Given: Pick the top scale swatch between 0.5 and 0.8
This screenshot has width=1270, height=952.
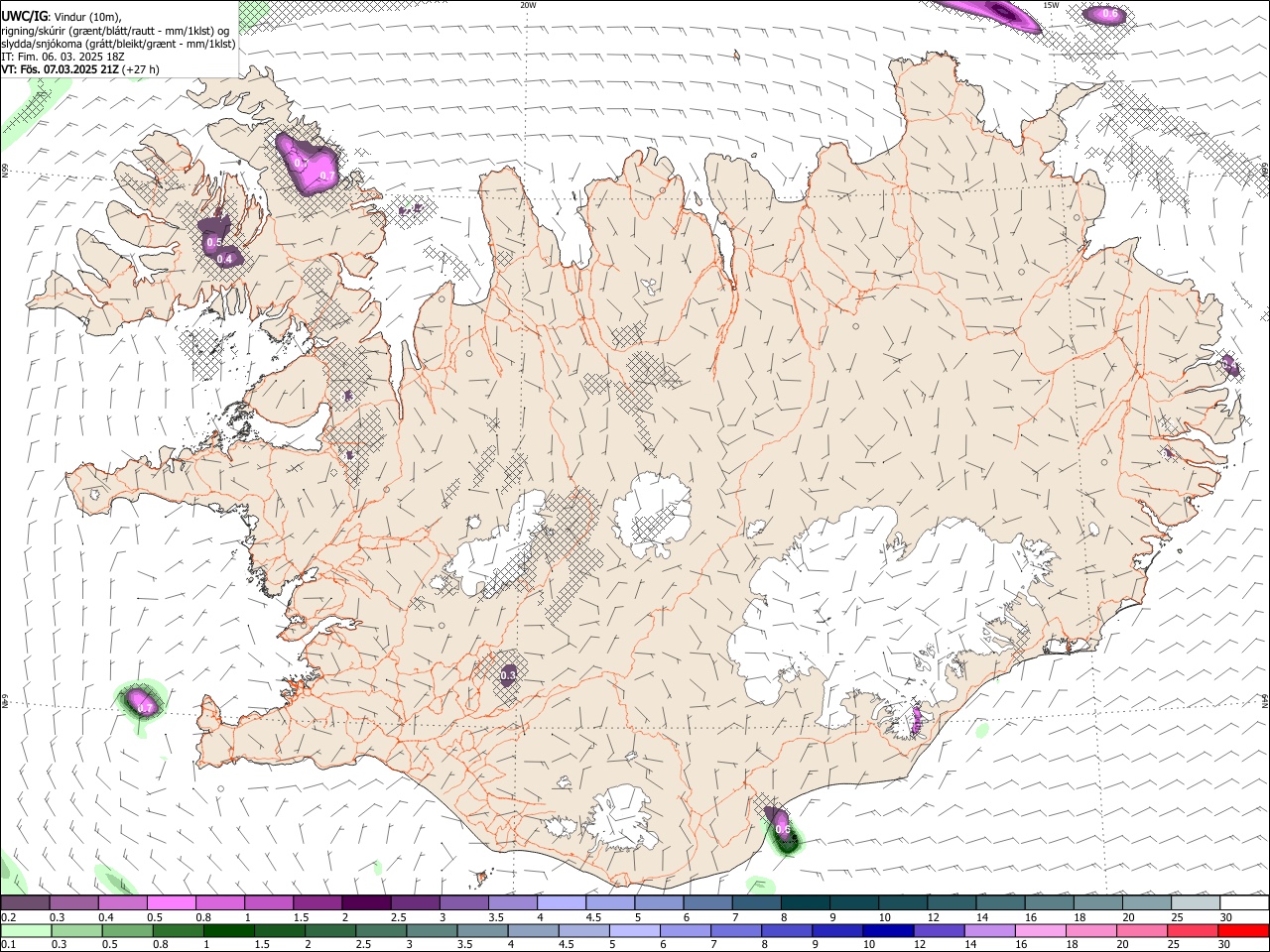Looking at the screenshot, I should (171, 902).
